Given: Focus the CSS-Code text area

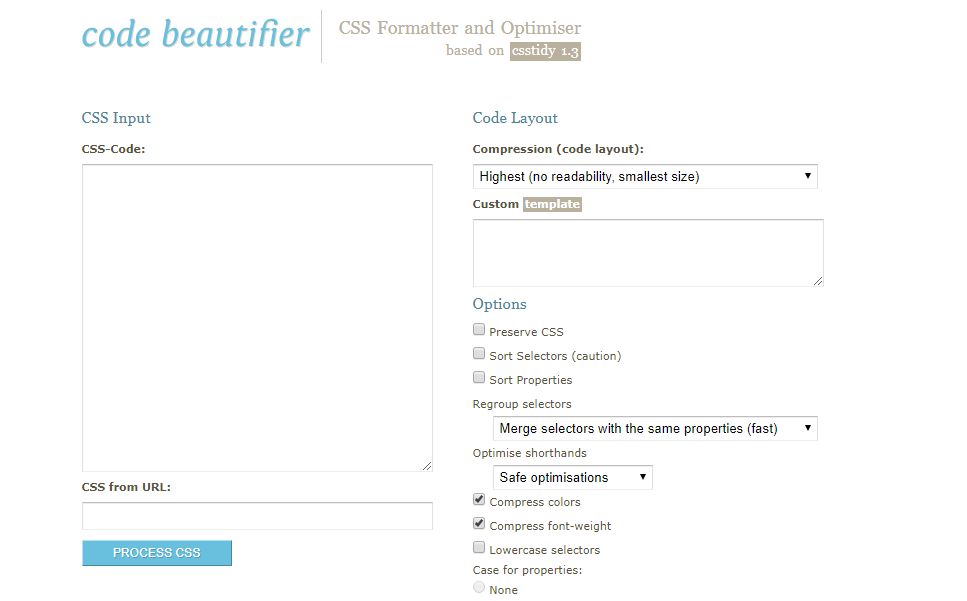Looking at the screenshot, I should [257, 318].
